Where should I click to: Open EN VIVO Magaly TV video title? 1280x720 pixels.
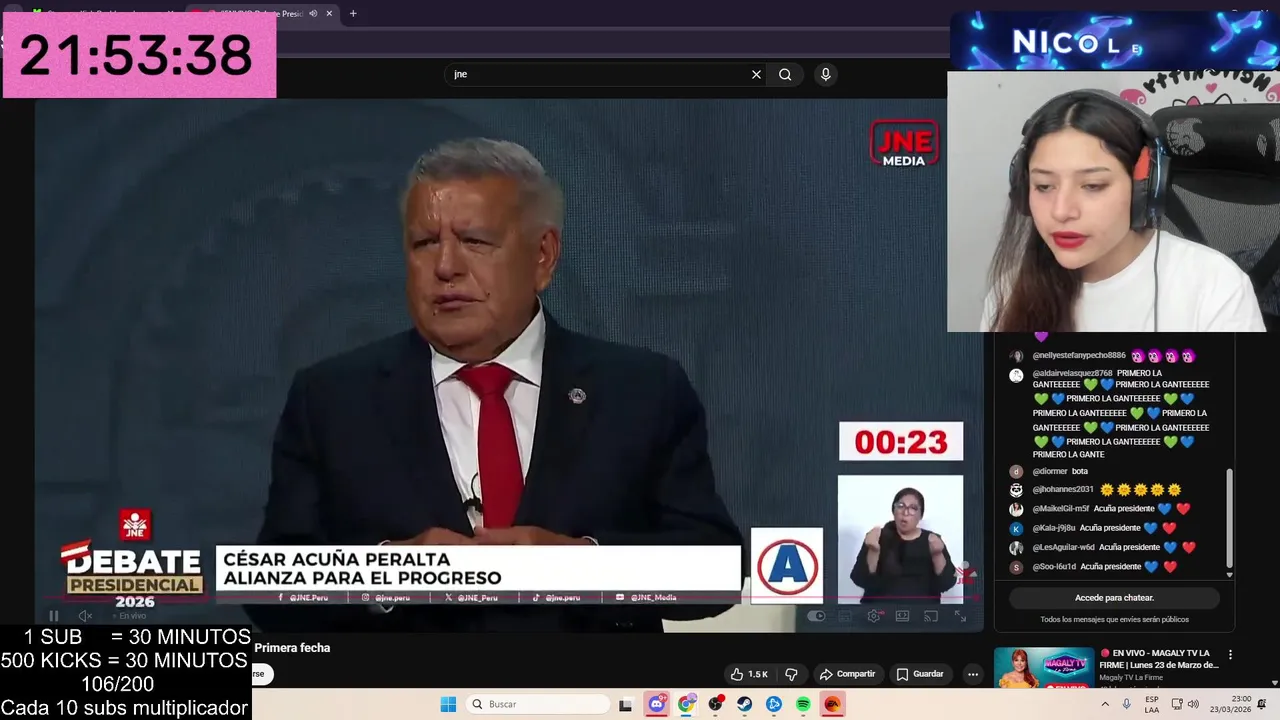pos(1159,659)
